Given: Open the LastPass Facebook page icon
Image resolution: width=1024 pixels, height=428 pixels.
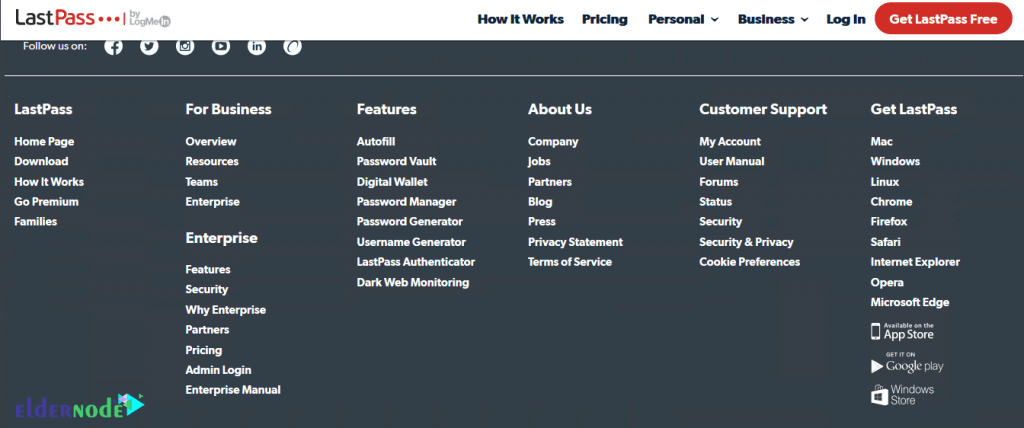Looking at the screenshot, I should click(114, 46).
